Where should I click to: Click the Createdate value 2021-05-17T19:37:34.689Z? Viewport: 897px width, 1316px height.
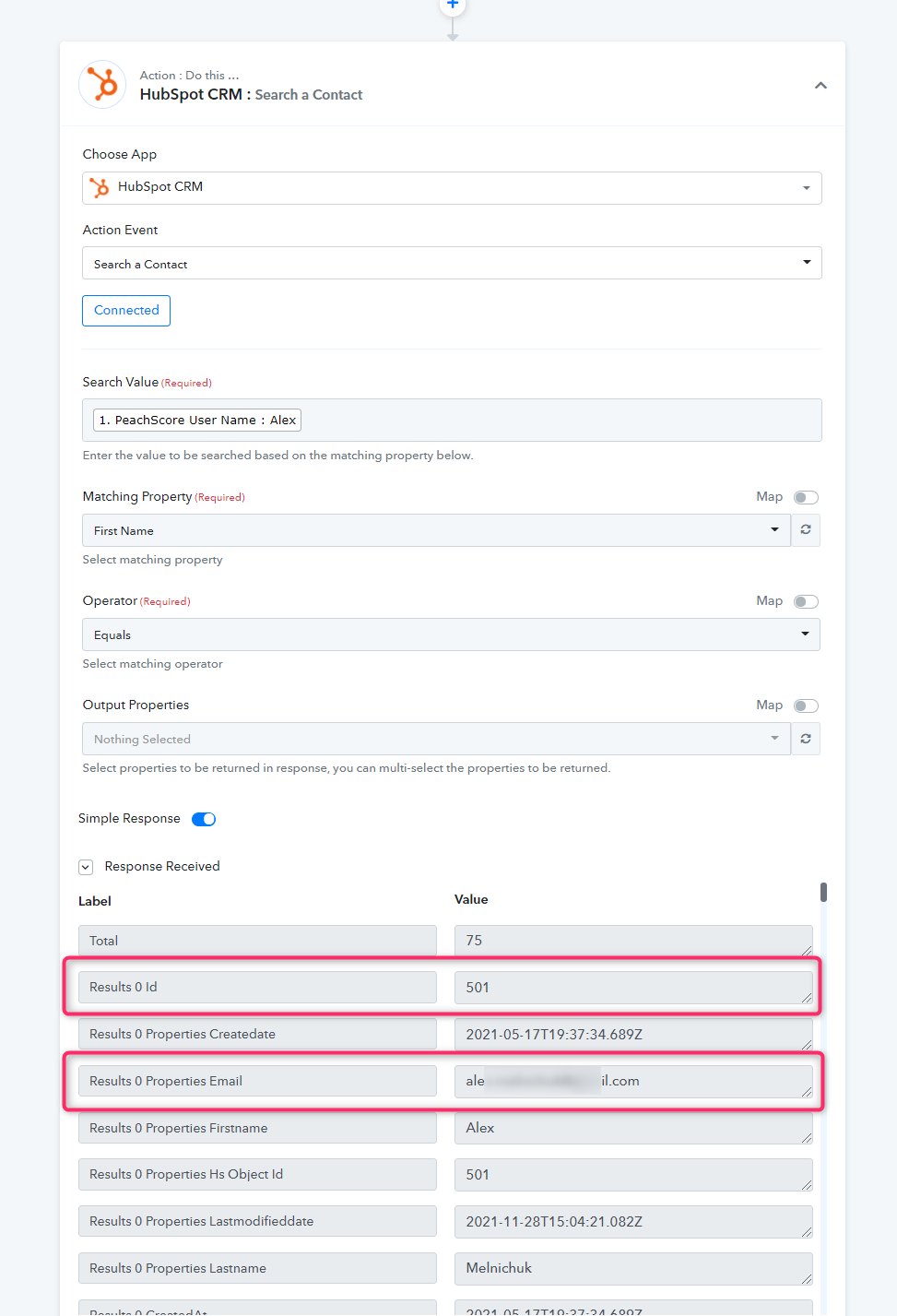pos(633,1034)
